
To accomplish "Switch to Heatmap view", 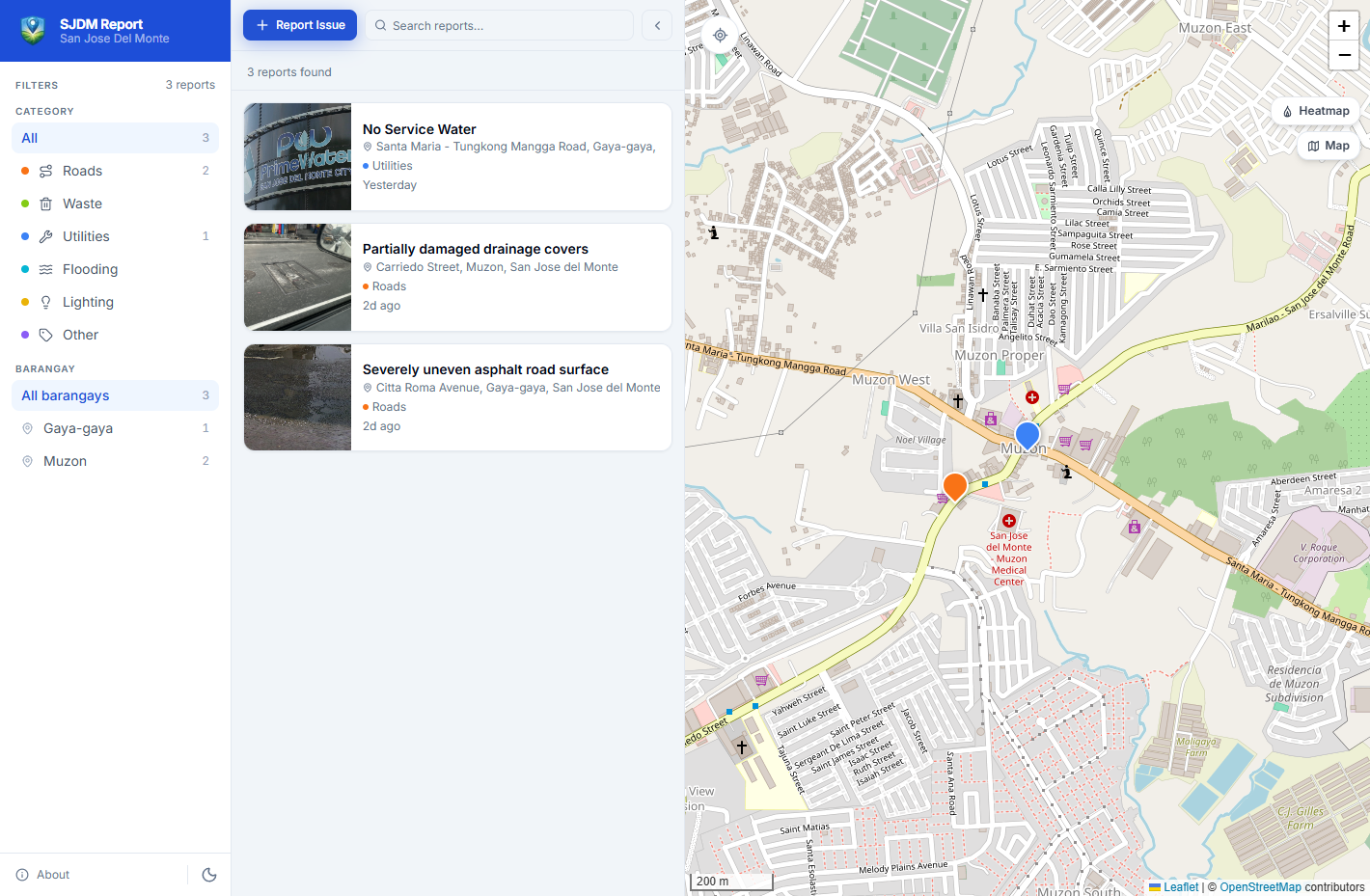I will coord(1315,111).
